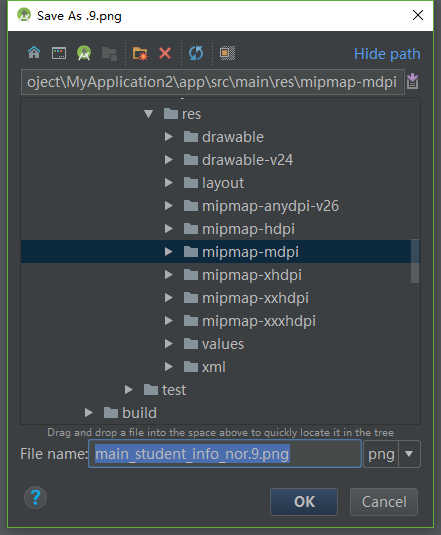Select the mipmap-xxhdpi folder

(x=246, y=298)
